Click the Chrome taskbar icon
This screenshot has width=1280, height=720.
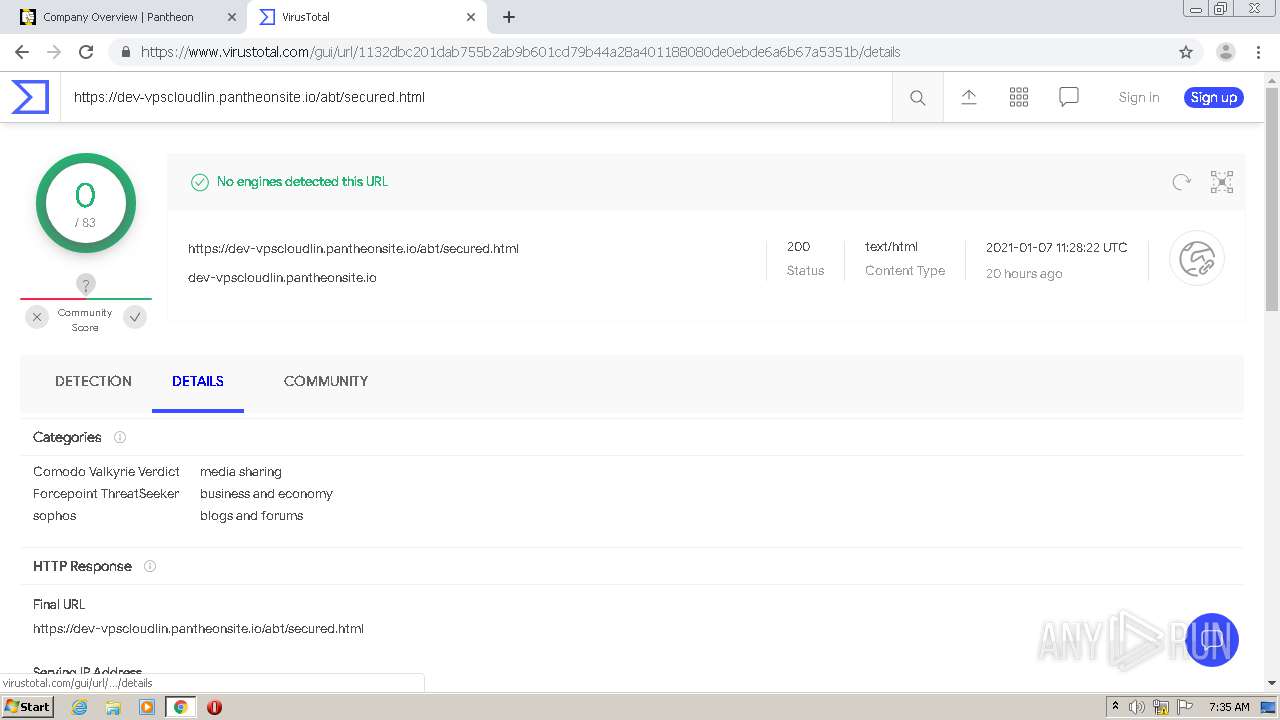click(180, 707)
